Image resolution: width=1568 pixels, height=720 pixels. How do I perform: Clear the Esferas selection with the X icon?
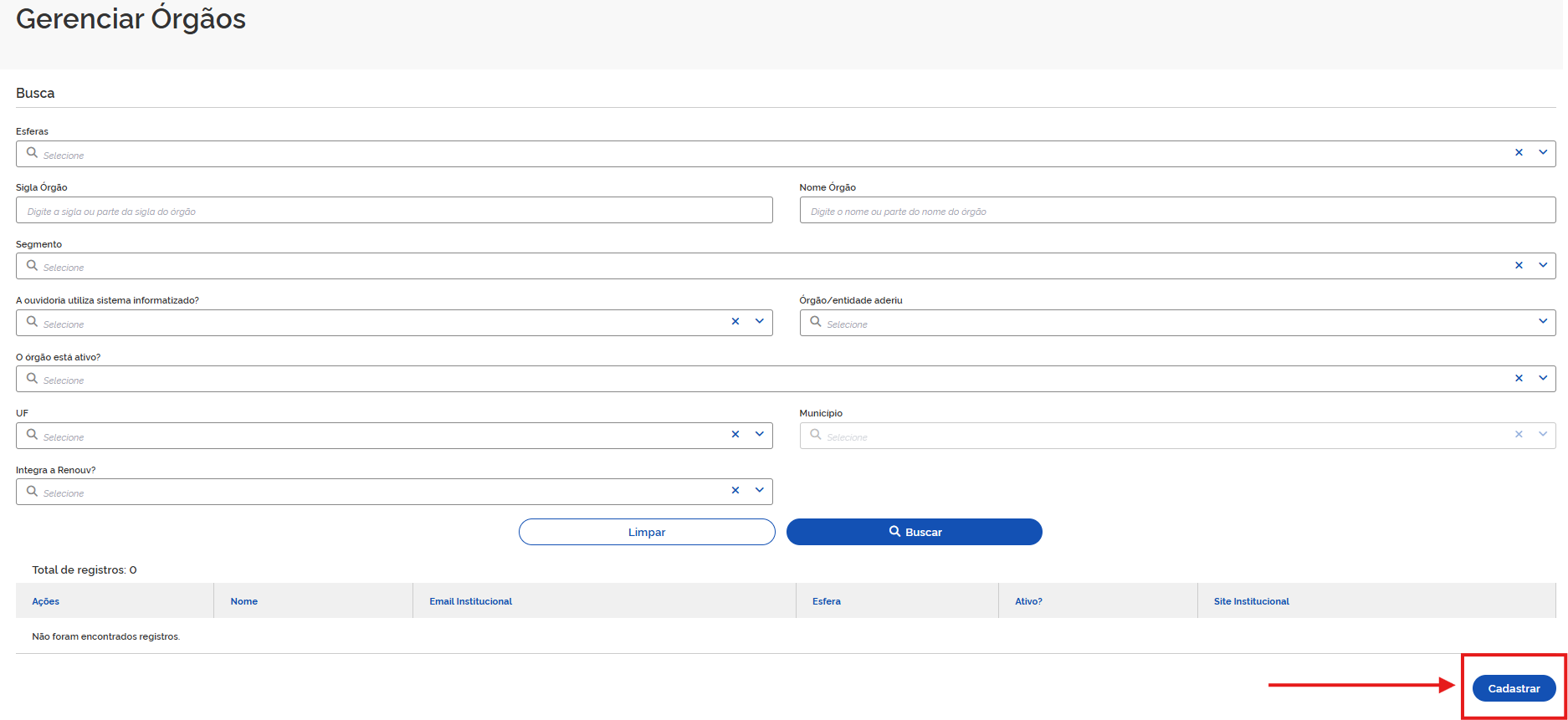[1519, 153]
